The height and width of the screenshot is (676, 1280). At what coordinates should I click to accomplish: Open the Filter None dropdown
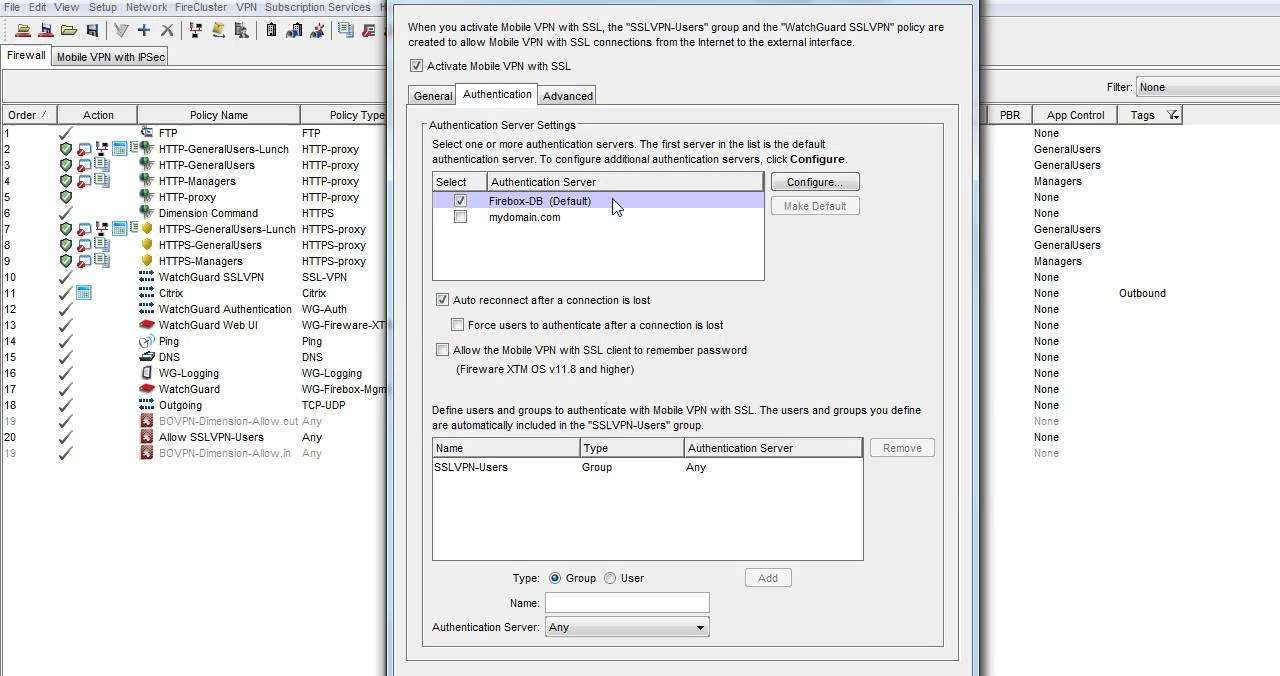click(1208, 87)
